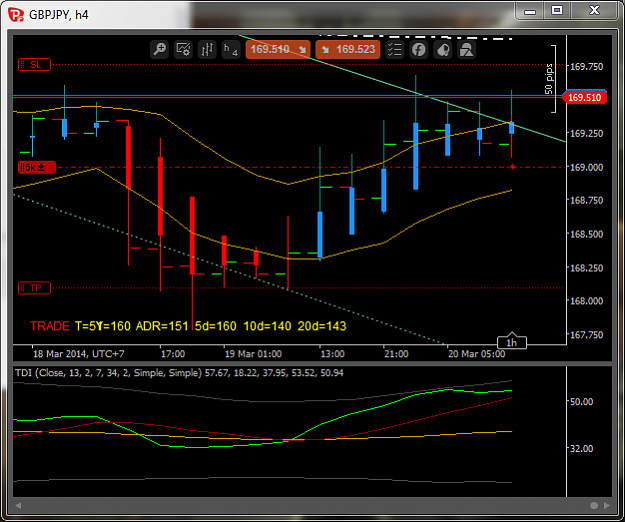Maximize the GBPJPY chart window
The height and width of the screenshot is (522, 625).
coord(557,10)
